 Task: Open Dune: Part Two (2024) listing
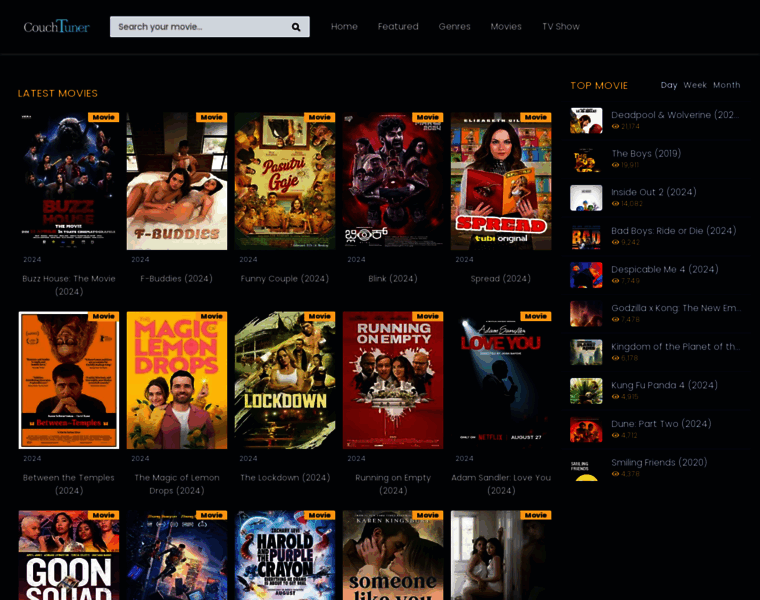[661, 424]
